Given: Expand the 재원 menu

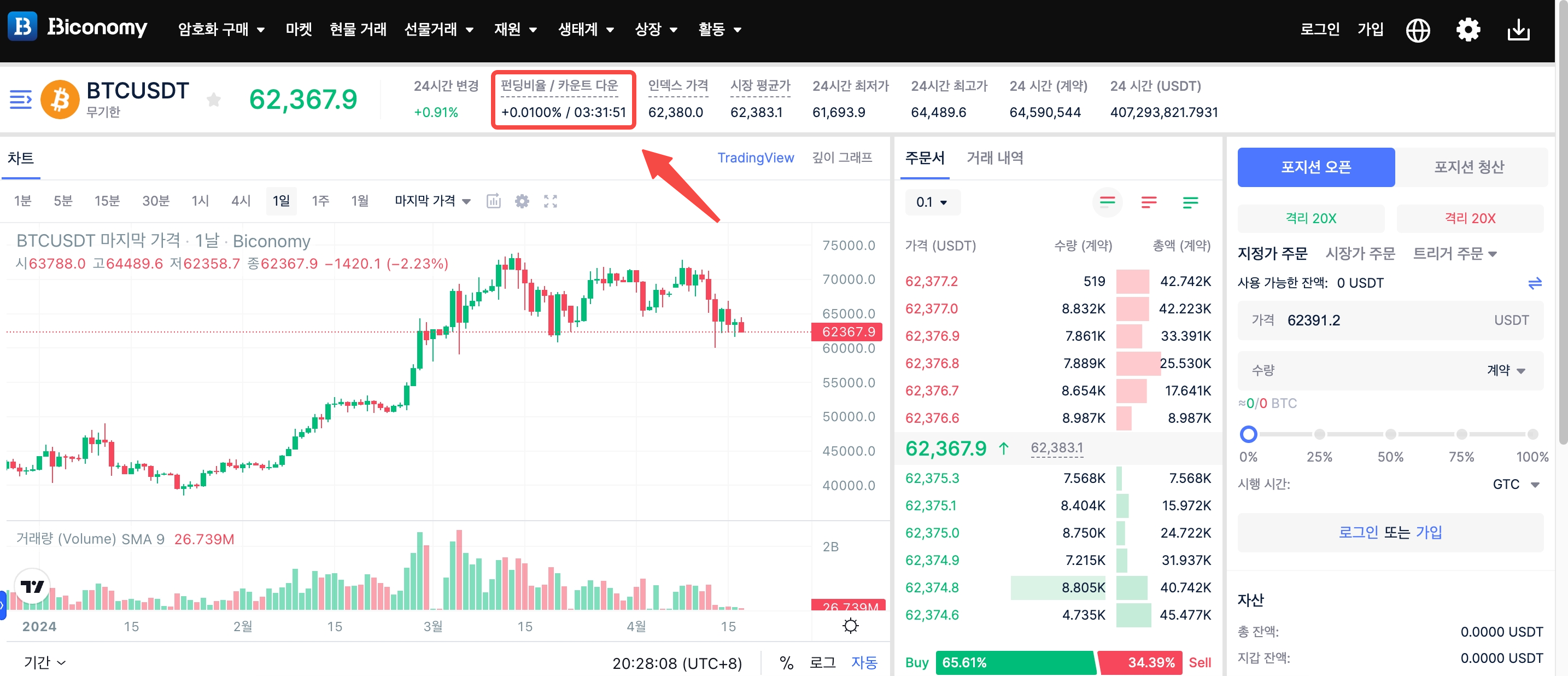Looking at the screenshot, I should [515, 29].
